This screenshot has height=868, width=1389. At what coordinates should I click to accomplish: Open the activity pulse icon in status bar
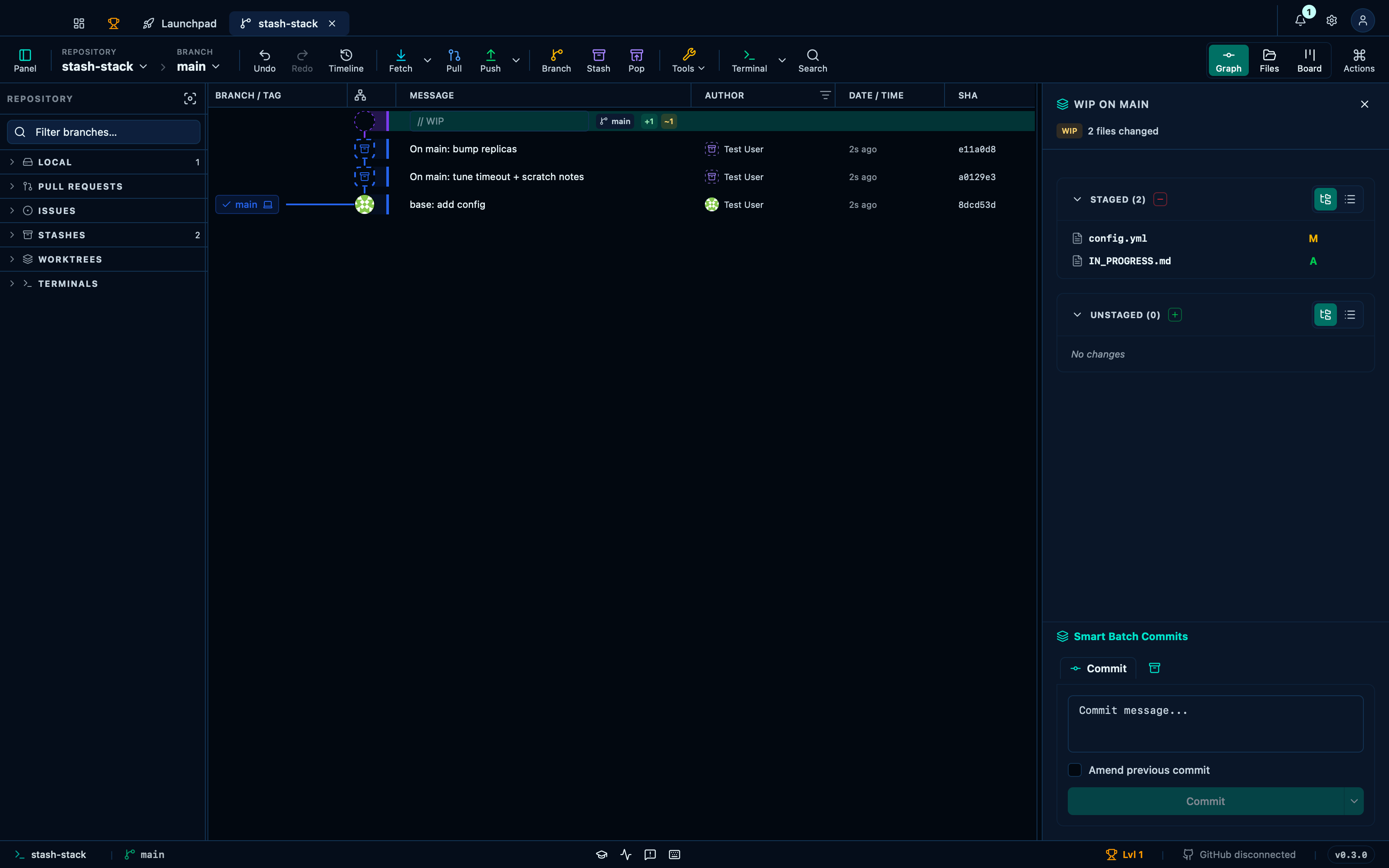626,855
